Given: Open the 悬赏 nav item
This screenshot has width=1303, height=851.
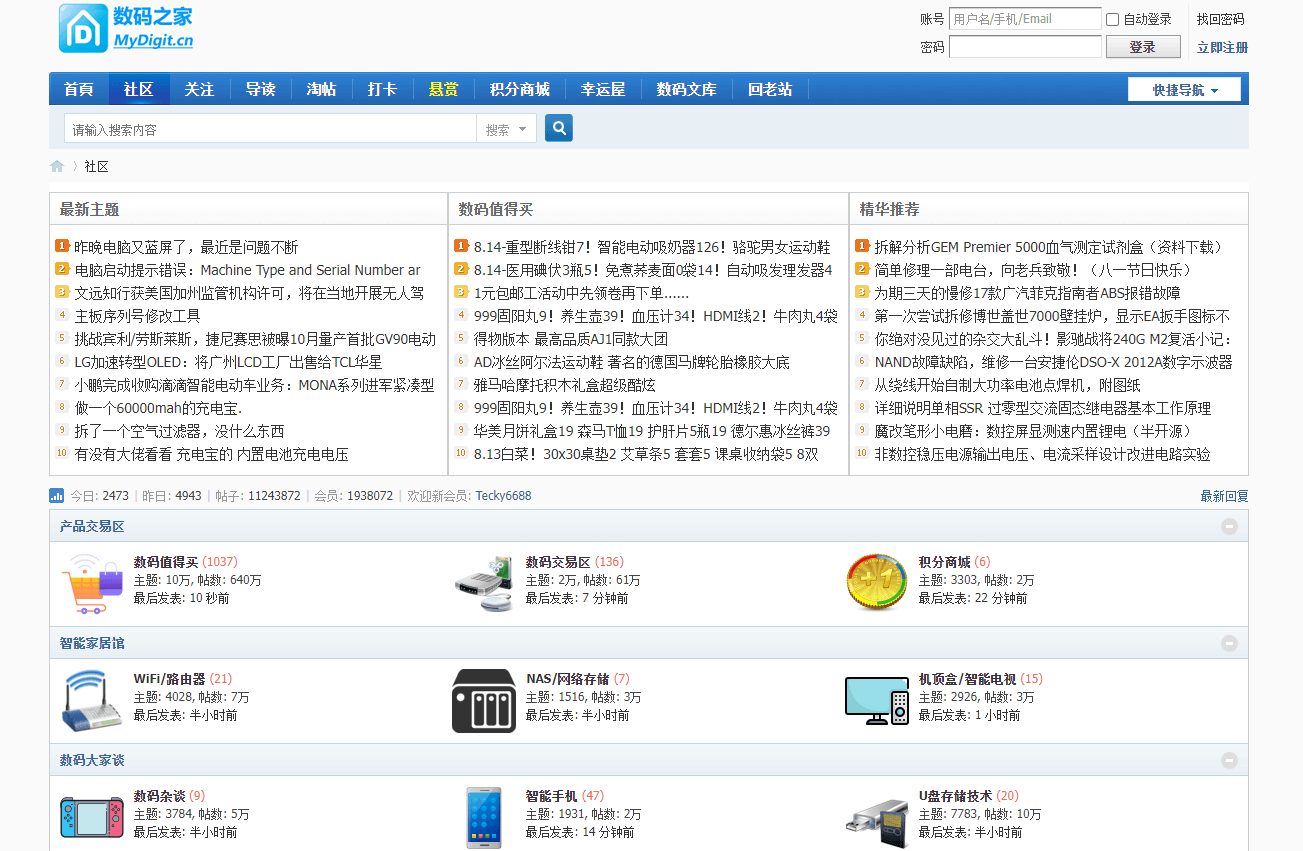Looking at the screenshot, I should [x=443, y=89].
